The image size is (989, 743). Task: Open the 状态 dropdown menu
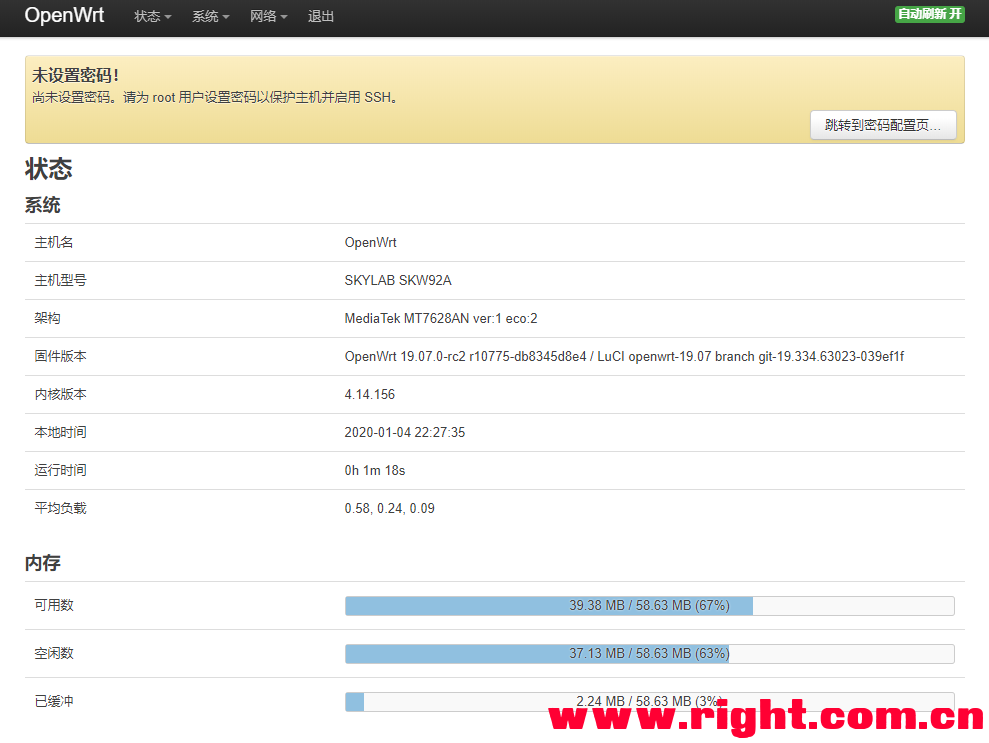[x=152, y=17]
